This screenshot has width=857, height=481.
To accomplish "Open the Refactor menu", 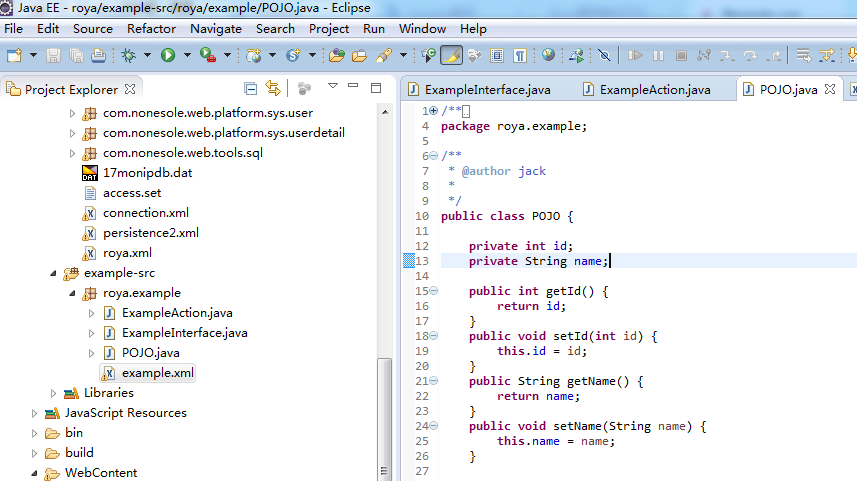I will pos(151,29).
